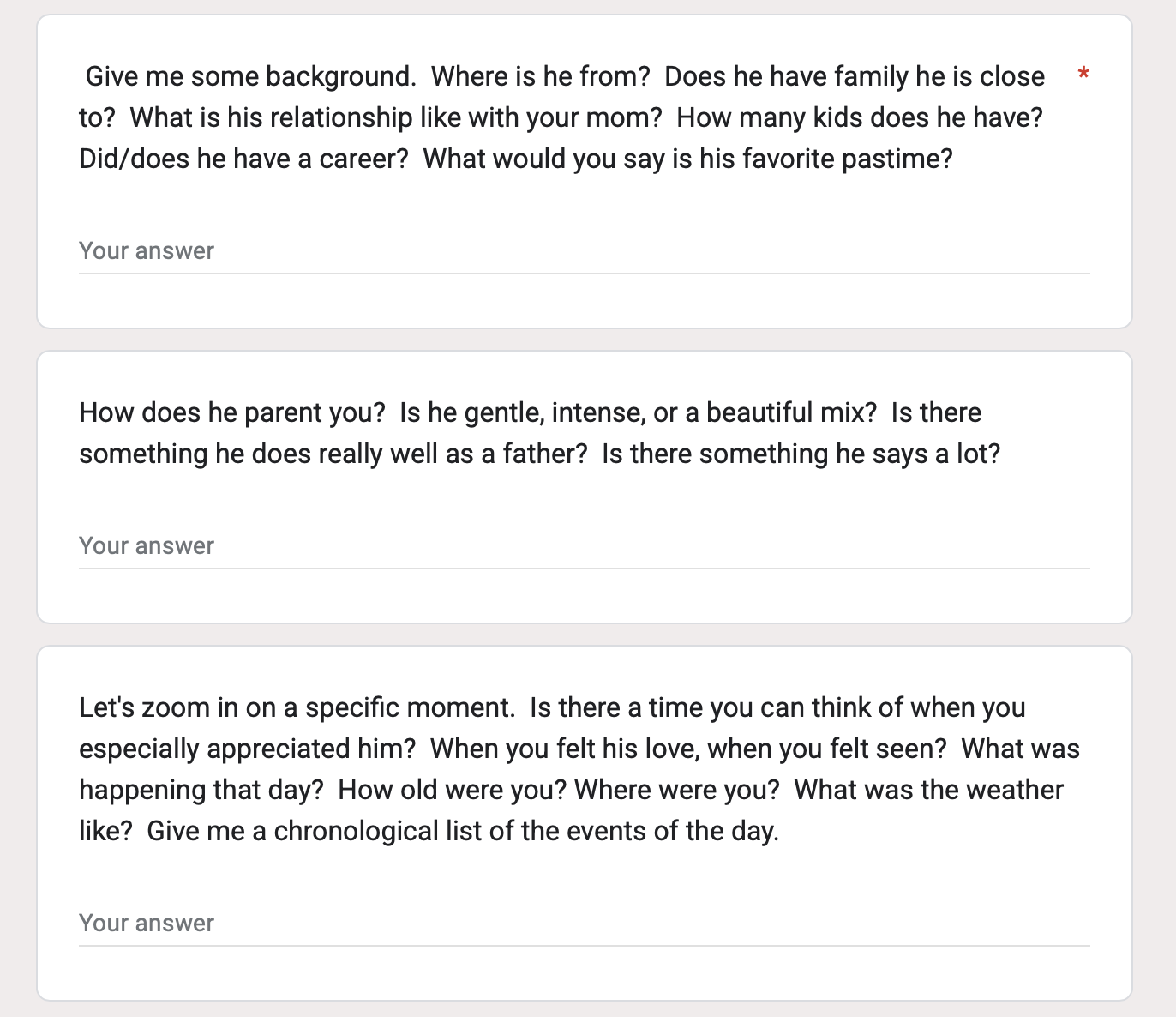Click 'What is his relationship like with your mom?'
Screen dimensions: 1176x1017
tap(396, 117)
